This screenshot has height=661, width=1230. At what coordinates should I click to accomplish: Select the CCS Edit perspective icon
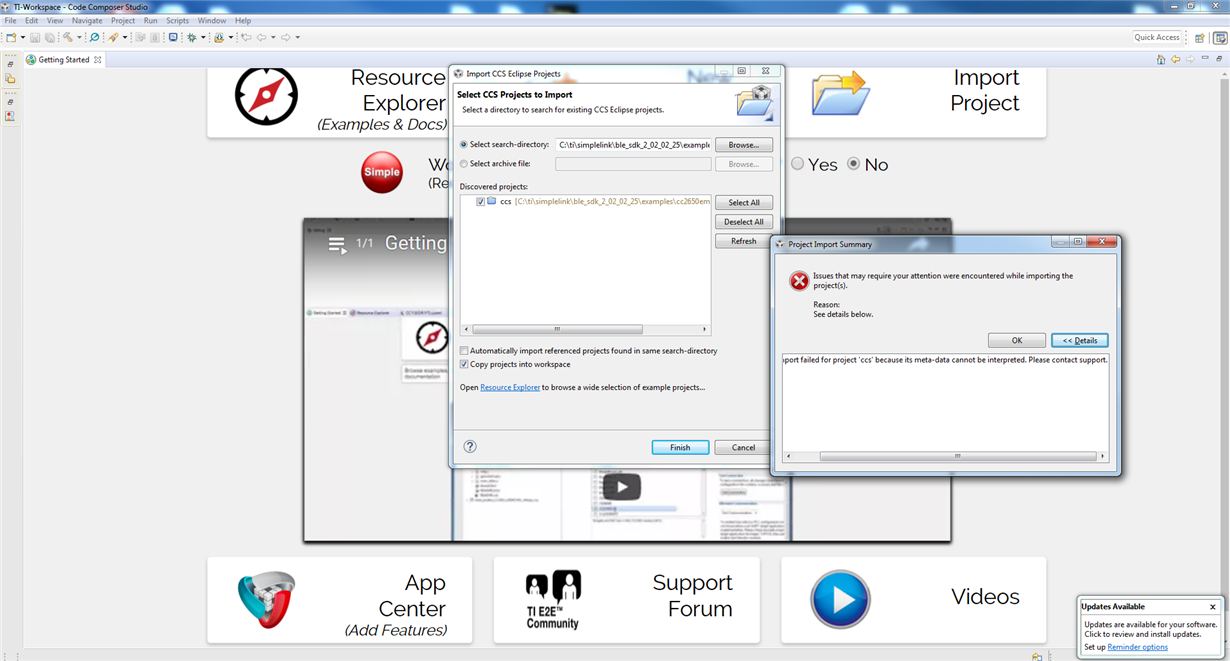[1219, 38]
